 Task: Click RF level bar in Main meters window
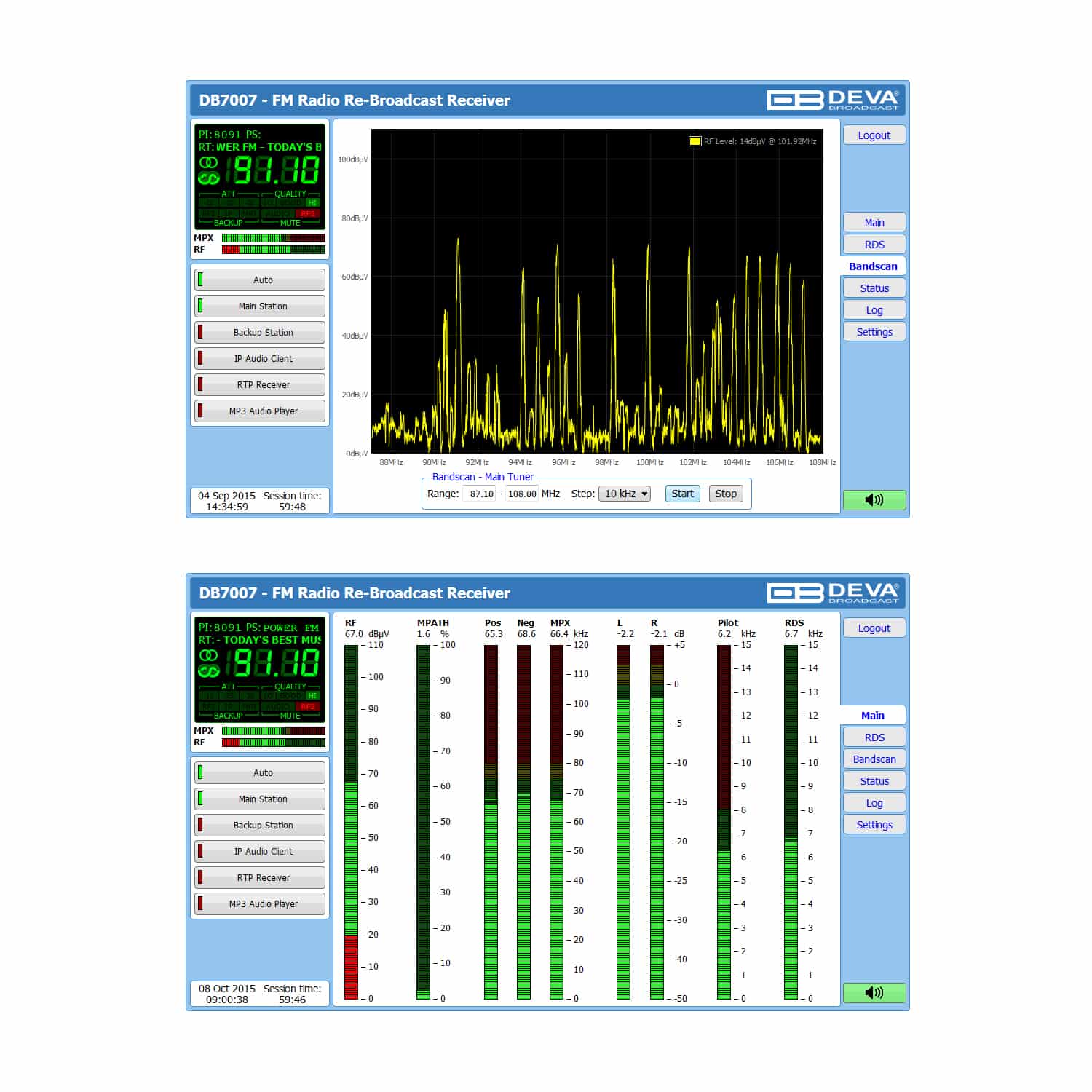pos(273,743)
